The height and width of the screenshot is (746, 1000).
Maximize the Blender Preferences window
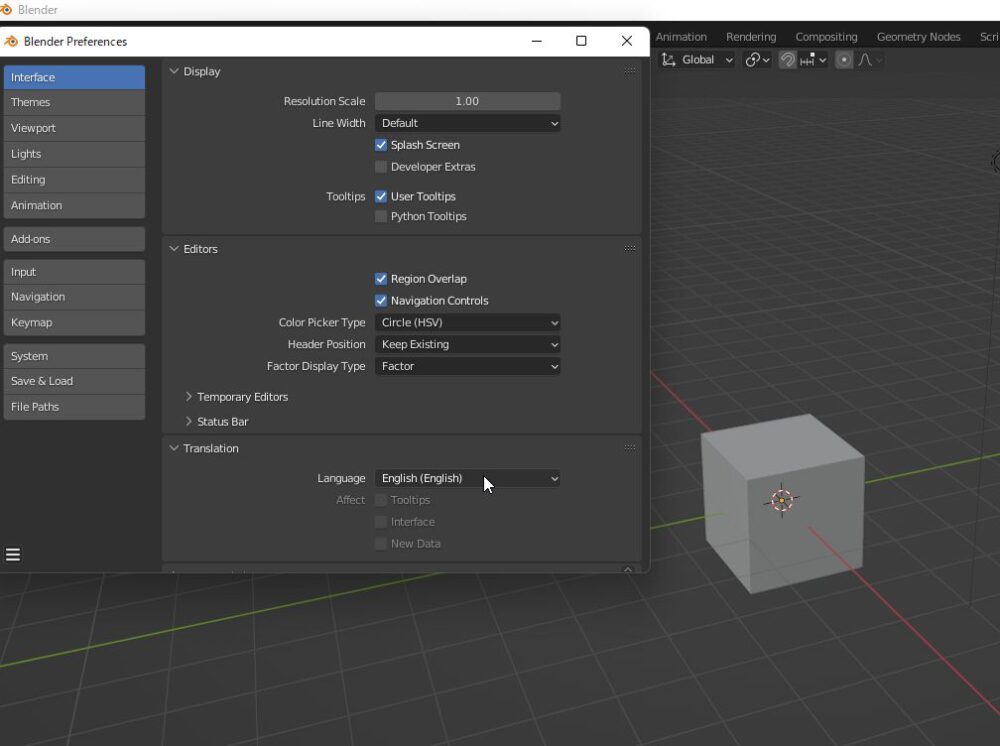point(581,41)
